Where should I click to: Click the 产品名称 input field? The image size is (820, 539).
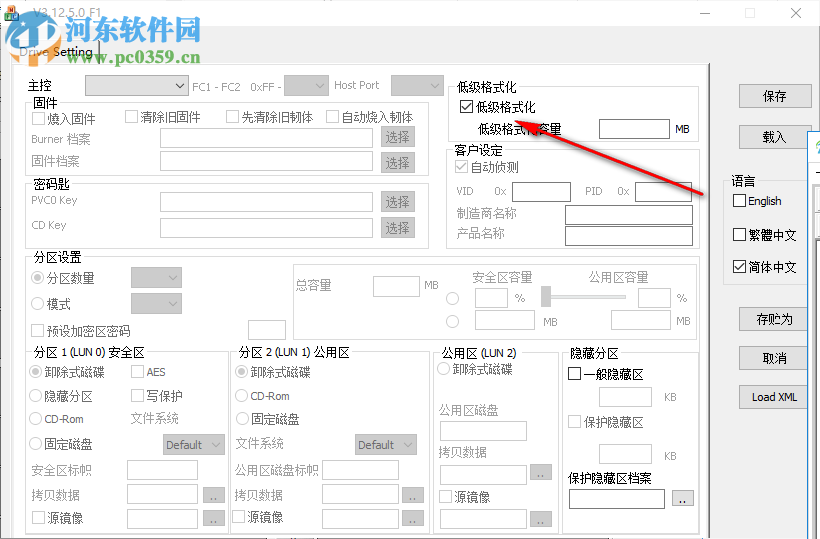(x=629, y=235)
